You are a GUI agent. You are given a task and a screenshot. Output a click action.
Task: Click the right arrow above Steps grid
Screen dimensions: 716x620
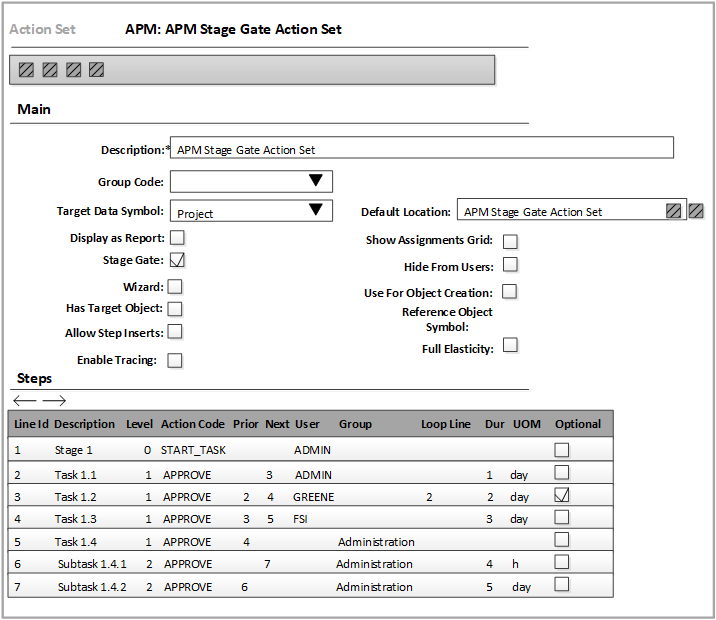(54, 400)
